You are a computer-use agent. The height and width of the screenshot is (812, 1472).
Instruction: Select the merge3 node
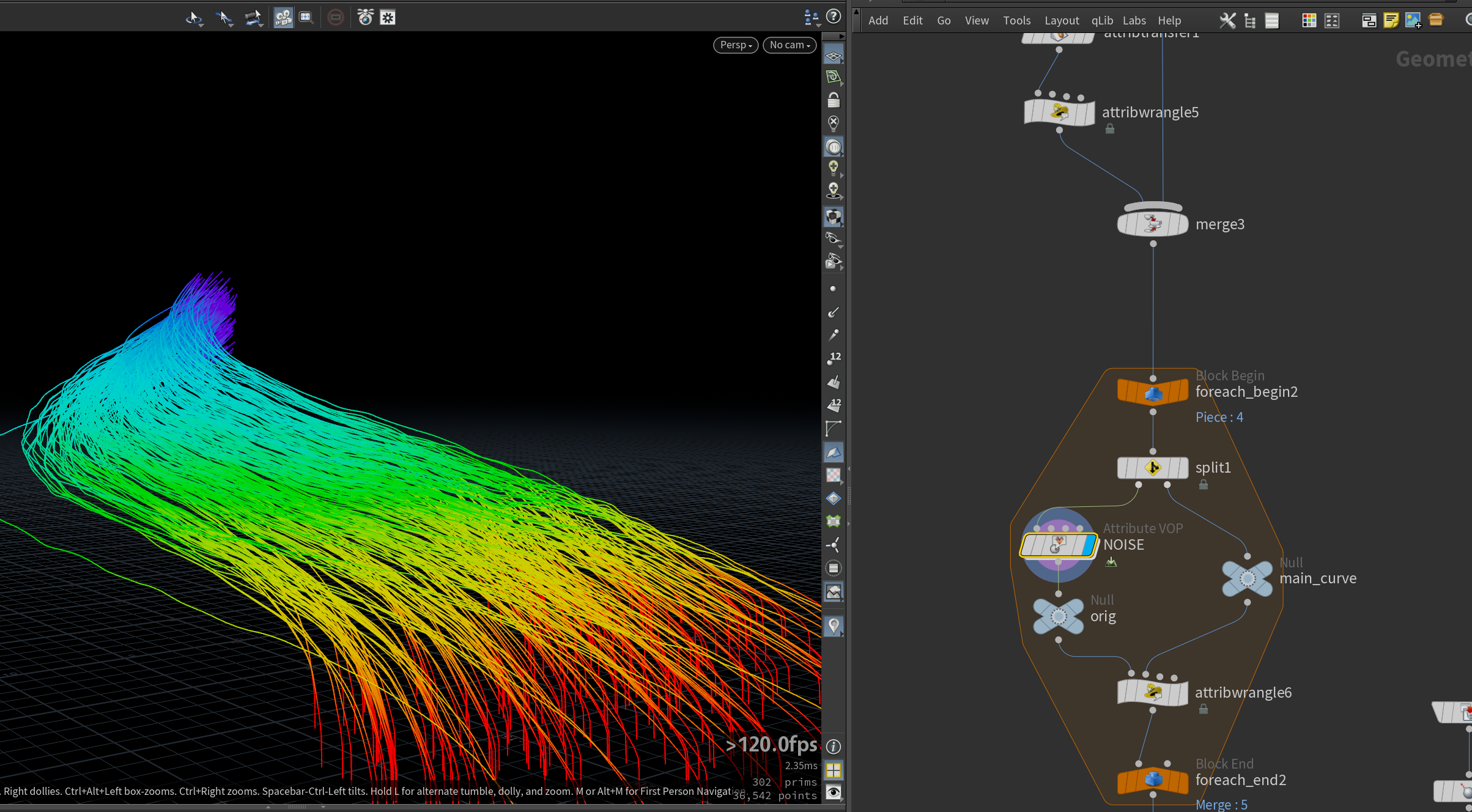pyautogui.click(x=1153, y=224)
